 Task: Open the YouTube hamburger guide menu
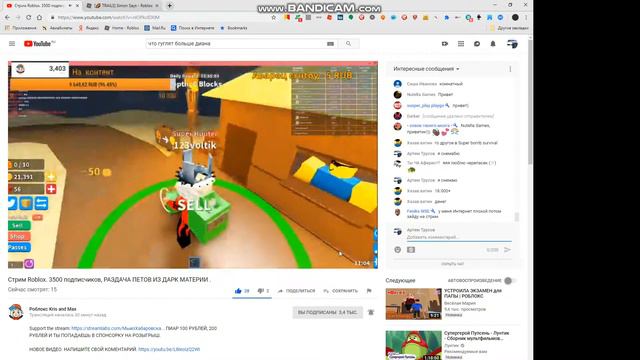tap(12, 44)
